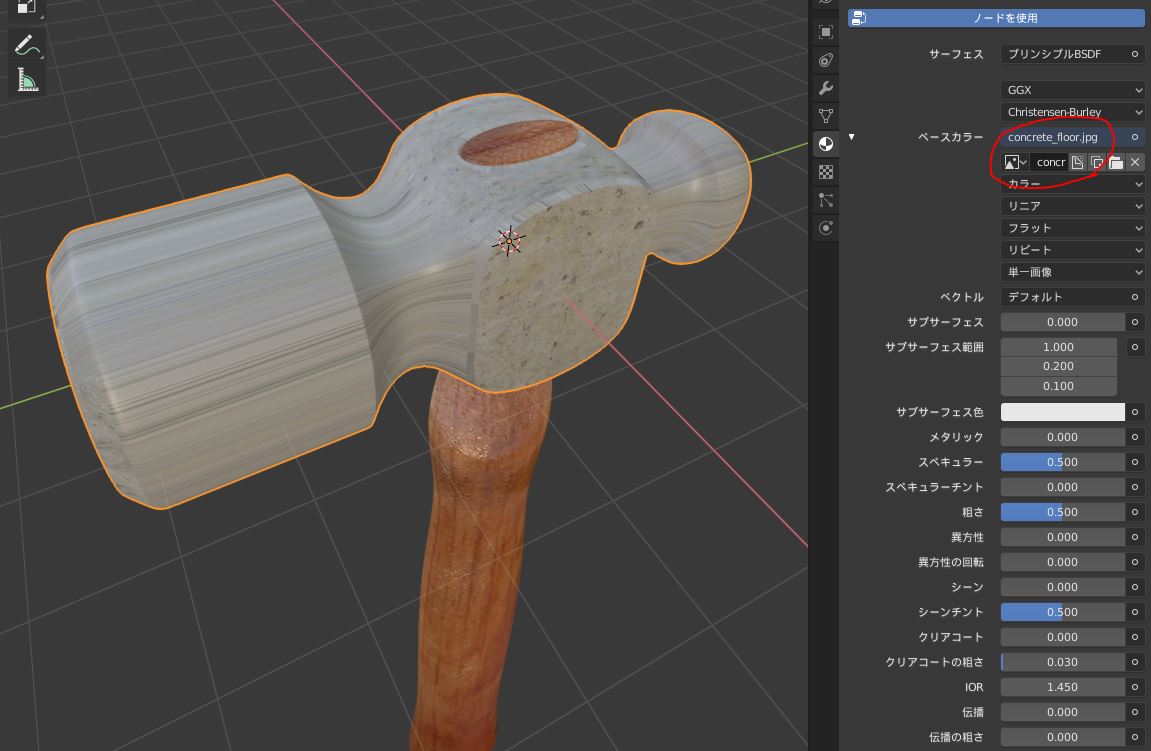Click the 伝播の粗さ 0.000 slider

1062,737
